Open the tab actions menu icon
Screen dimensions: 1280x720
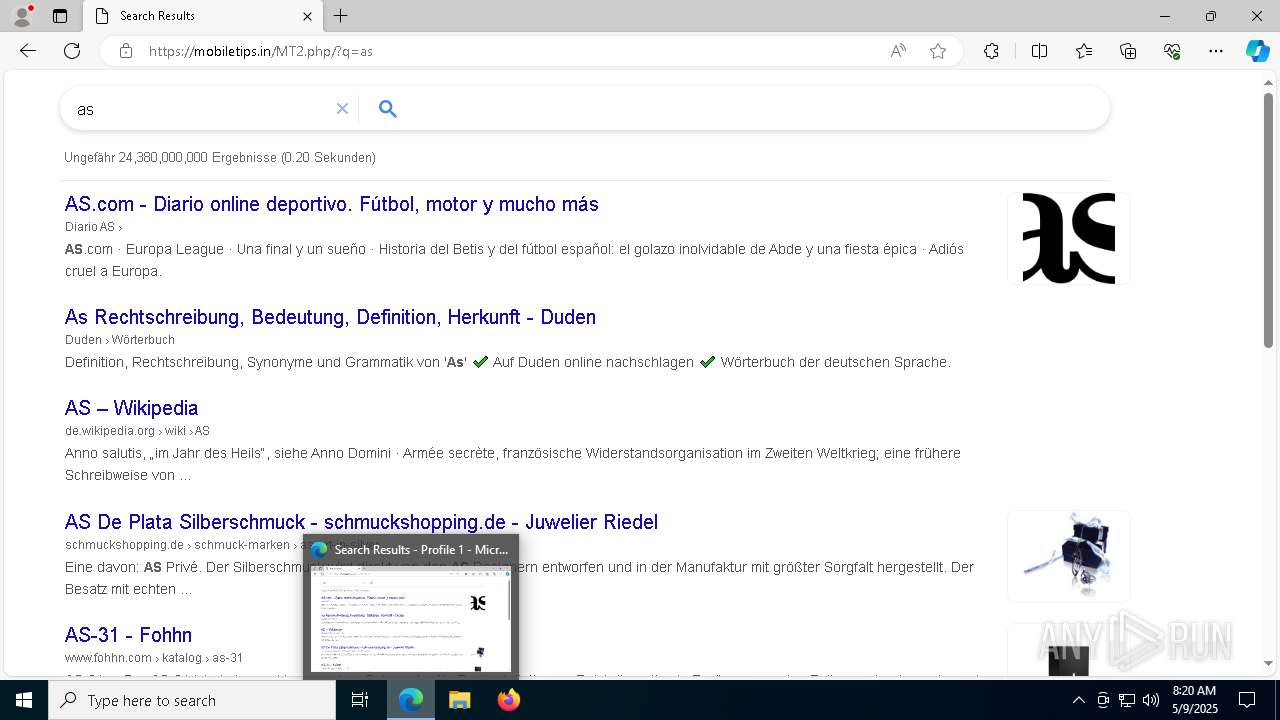pos(60,16)
